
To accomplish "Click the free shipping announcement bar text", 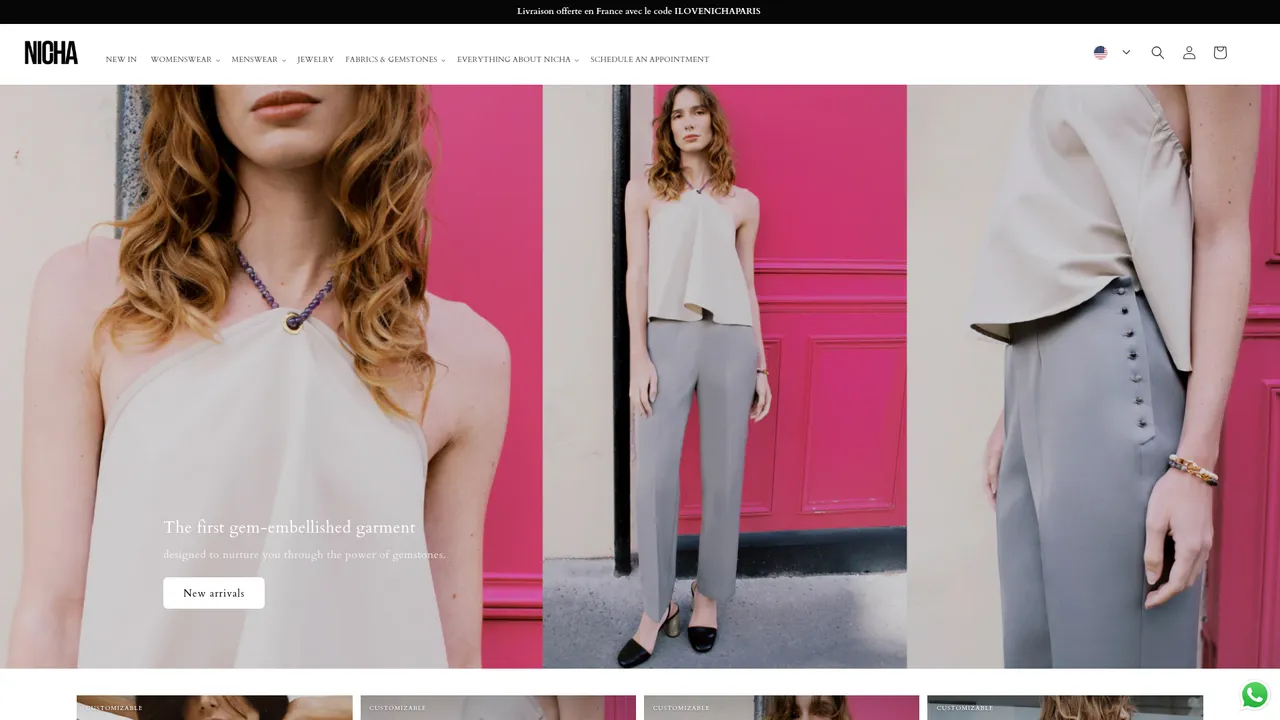I will point(639,11).
